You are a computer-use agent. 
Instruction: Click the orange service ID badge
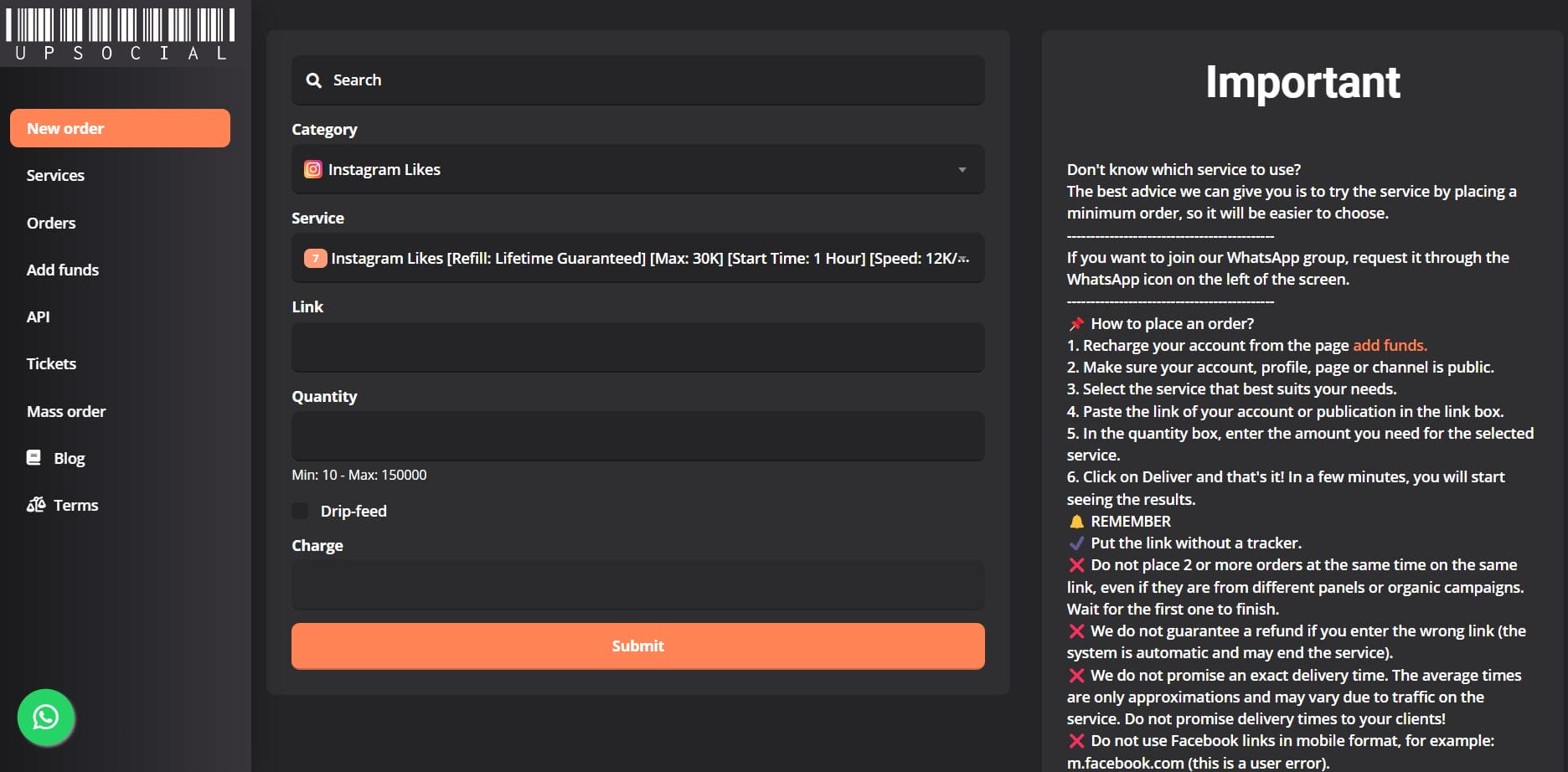click(315, 258)
